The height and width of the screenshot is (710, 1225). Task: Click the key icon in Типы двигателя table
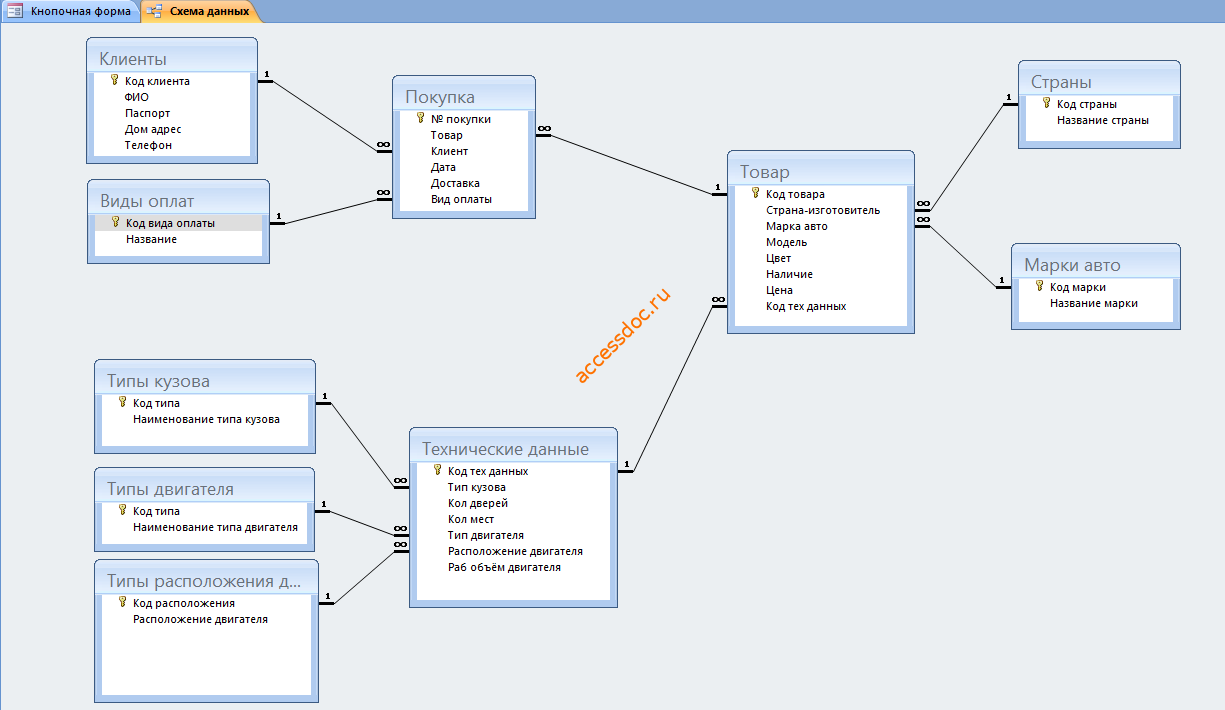pos(123,510)
